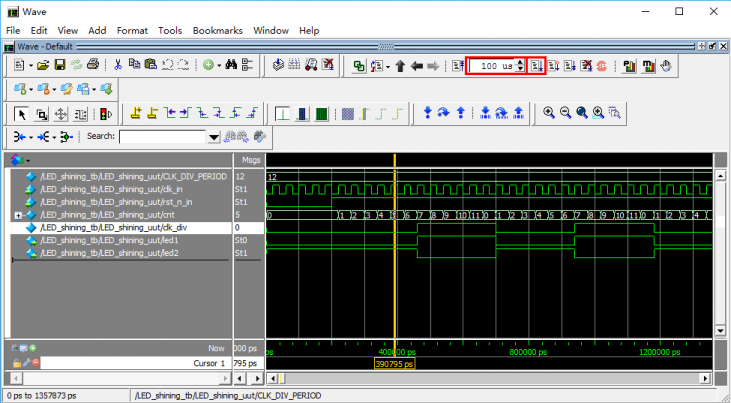Click the Run -All icon
Screen dimensions: 731x403
(x=570, y=66)
